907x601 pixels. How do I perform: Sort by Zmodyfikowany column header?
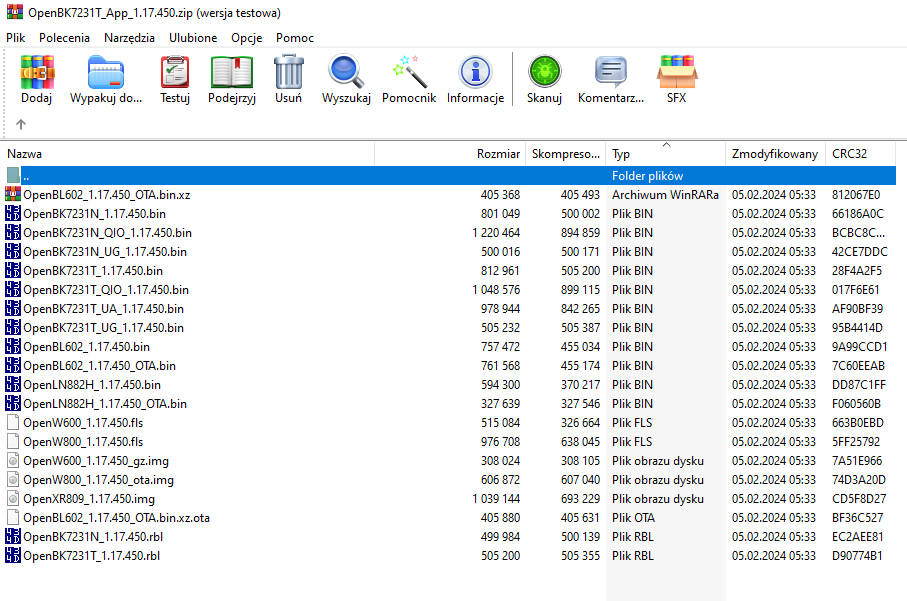click(775, 154)
